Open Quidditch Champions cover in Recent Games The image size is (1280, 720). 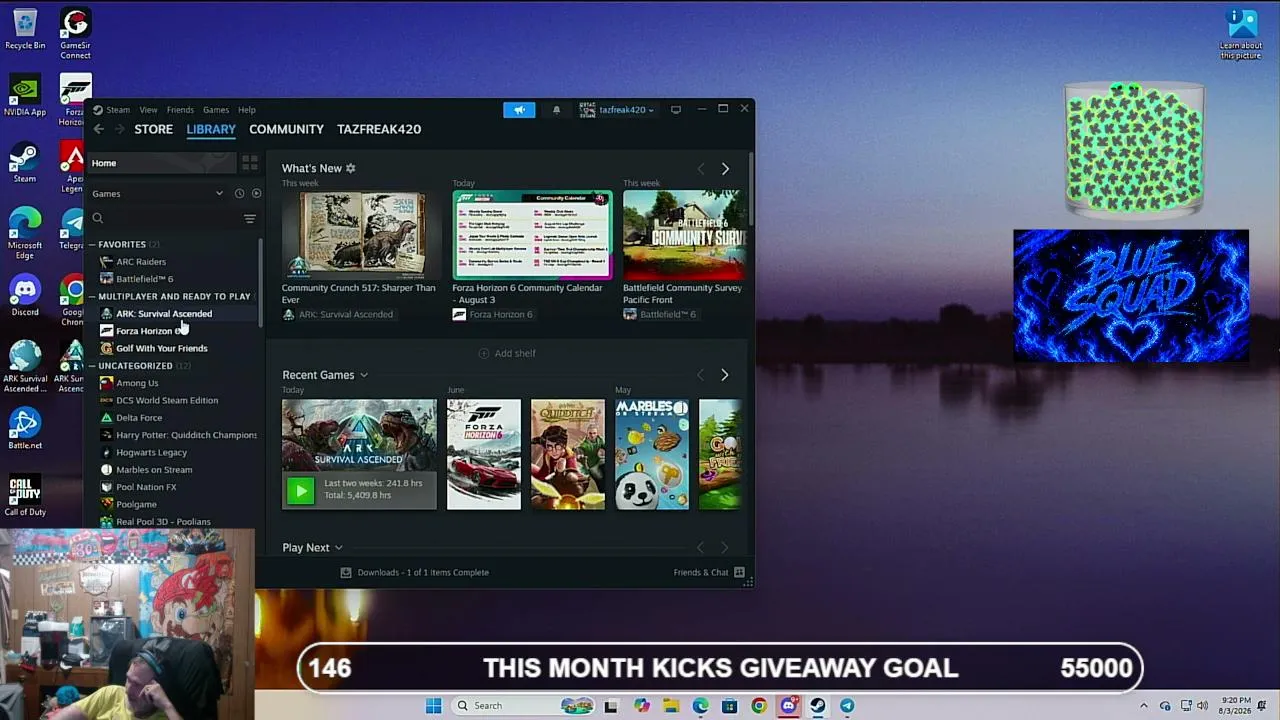568,454
